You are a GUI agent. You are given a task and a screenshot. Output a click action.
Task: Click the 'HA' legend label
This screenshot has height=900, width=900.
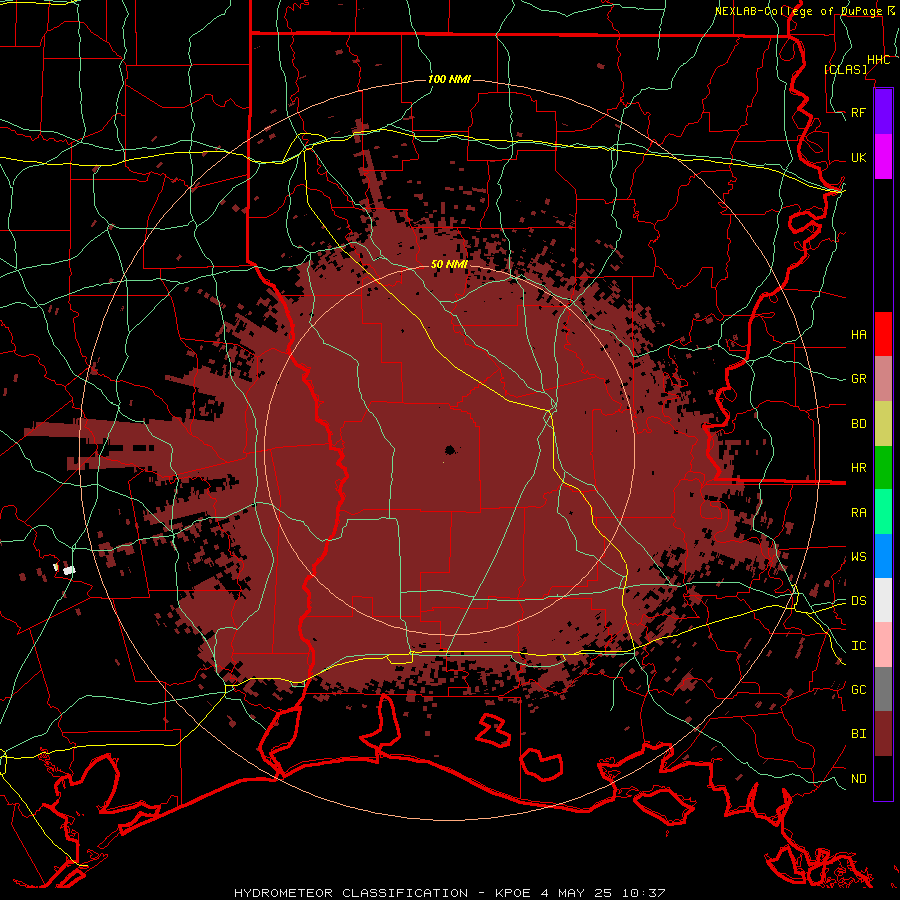tap(858, 334)
